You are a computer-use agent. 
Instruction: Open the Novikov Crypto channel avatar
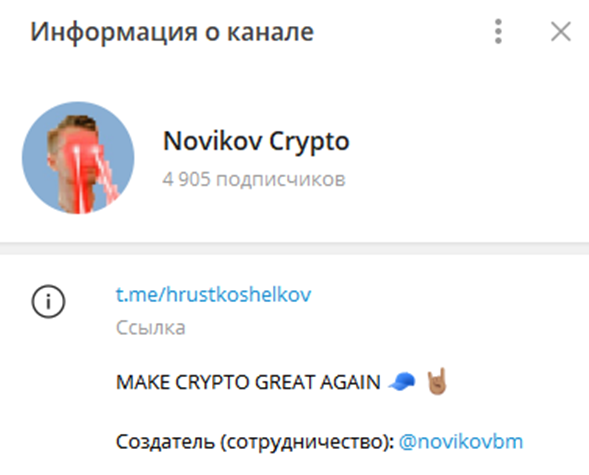[x=78, y=158]
